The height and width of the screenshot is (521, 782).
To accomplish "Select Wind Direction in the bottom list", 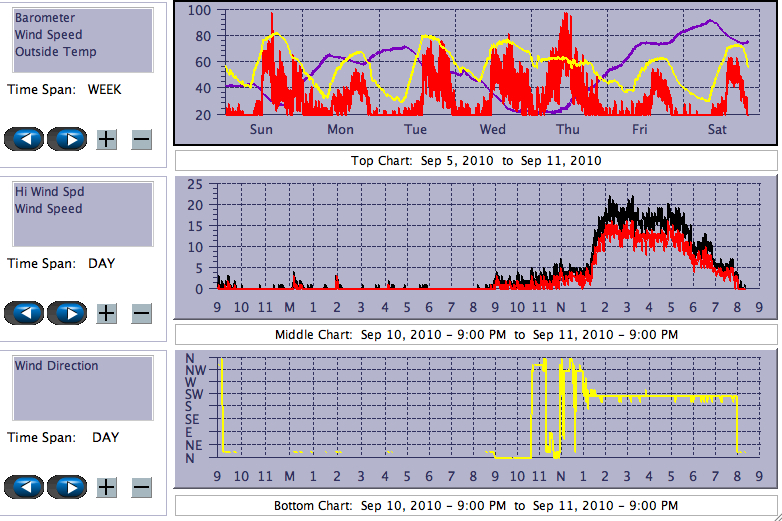I will (x=56, y=366).
